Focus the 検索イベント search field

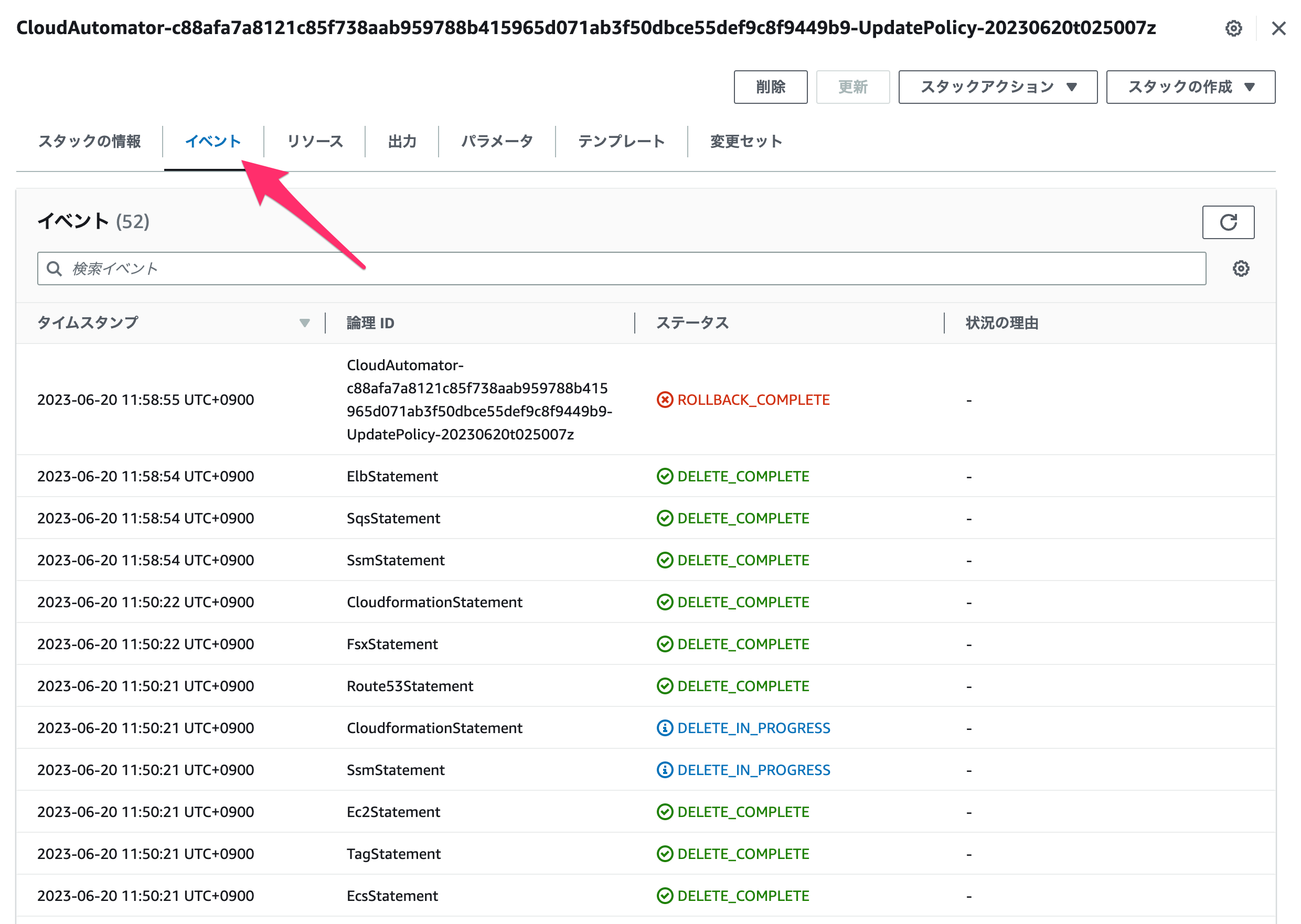621,268
